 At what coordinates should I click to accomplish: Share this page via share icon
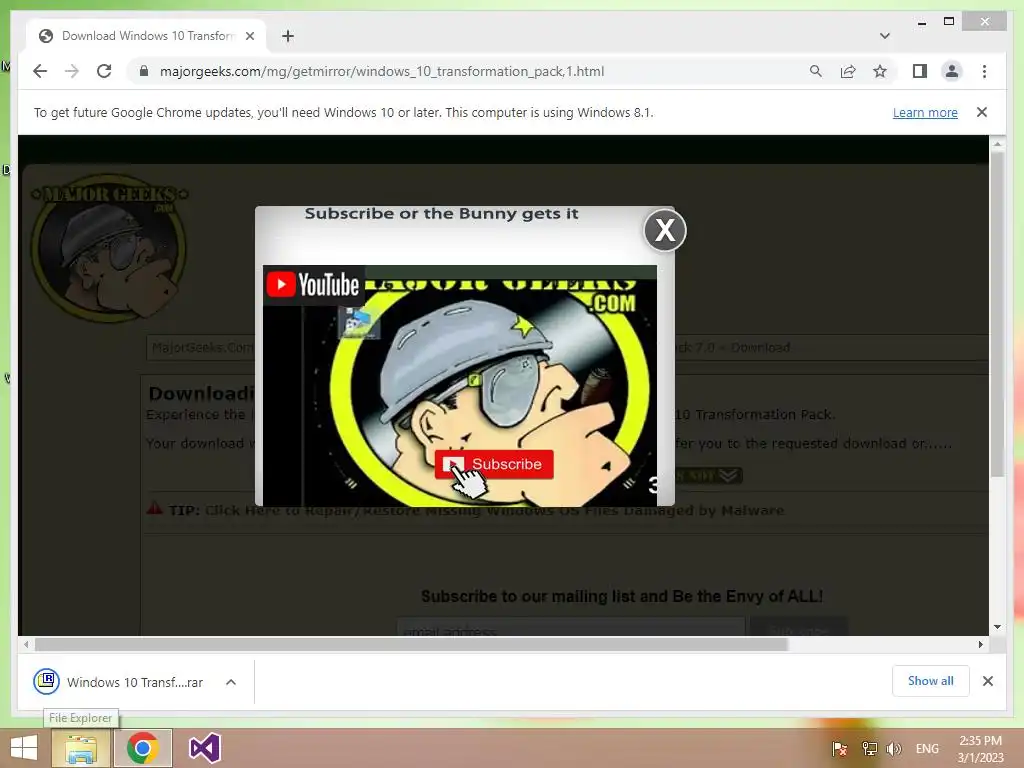click(x=848, y=71)
